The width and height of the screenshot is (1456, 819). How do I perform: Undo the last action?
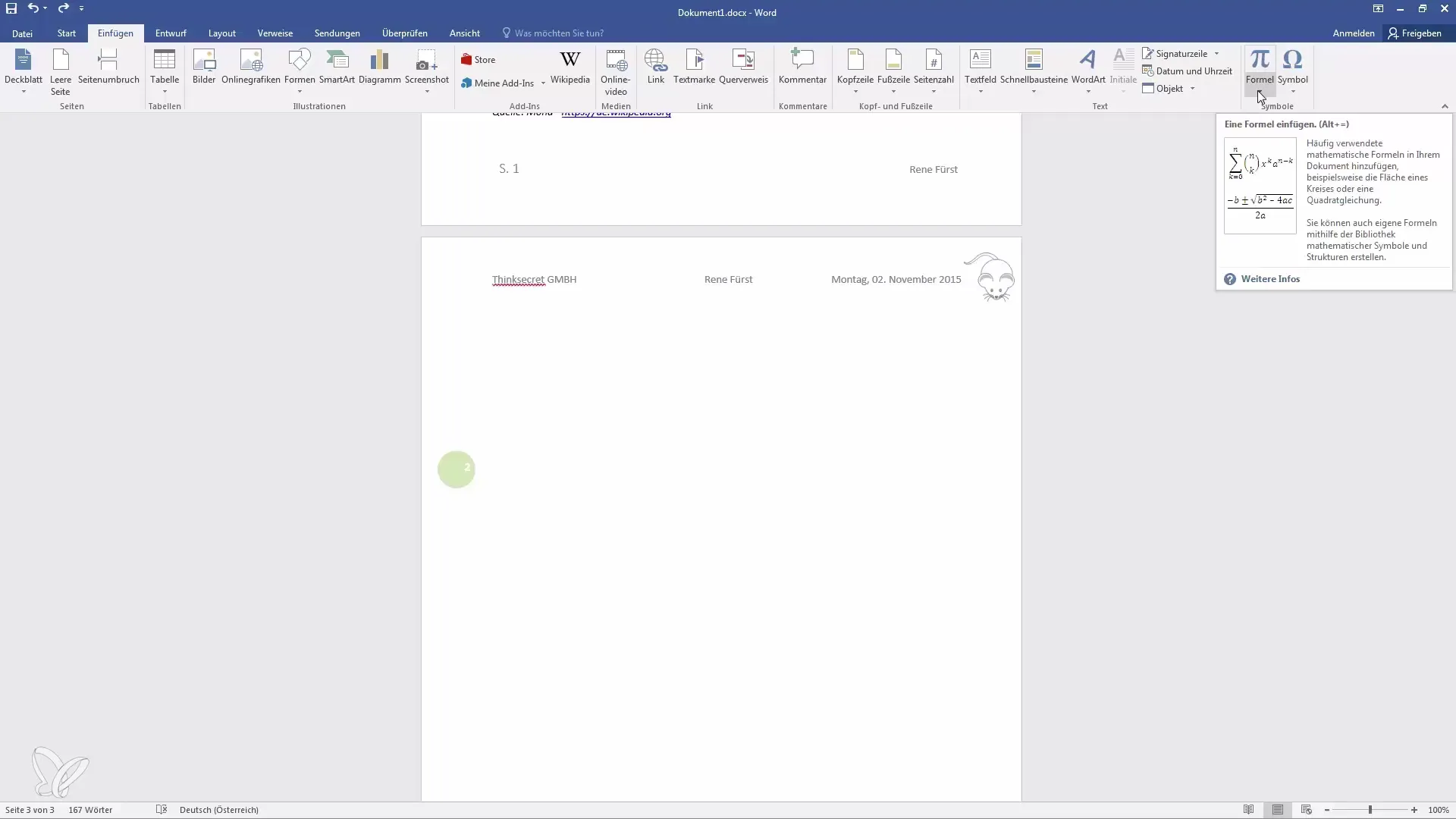pyautogui.click(x=33, y=8)
